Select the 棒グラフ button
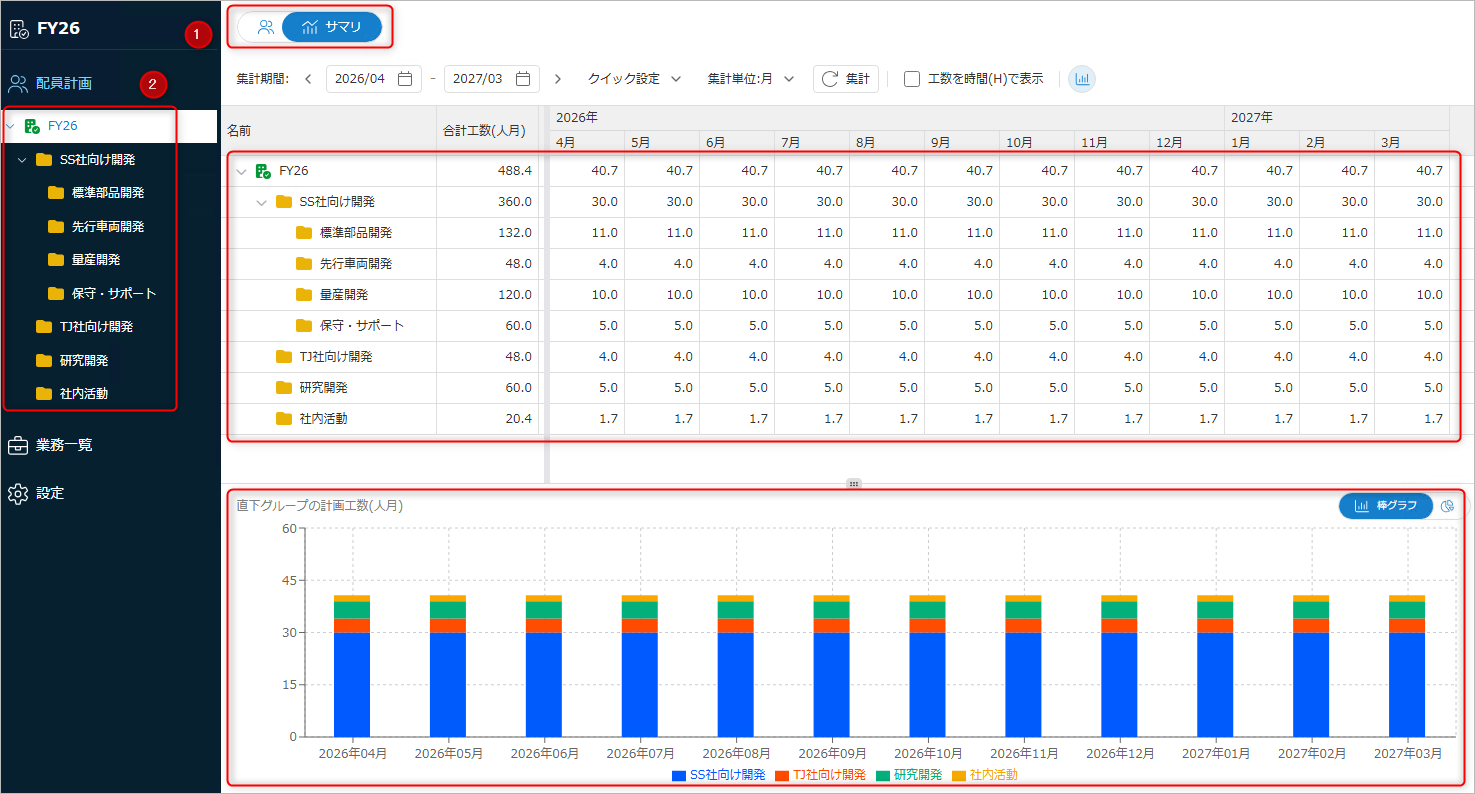This screenshot has width=1475, height=794. 1386,506
